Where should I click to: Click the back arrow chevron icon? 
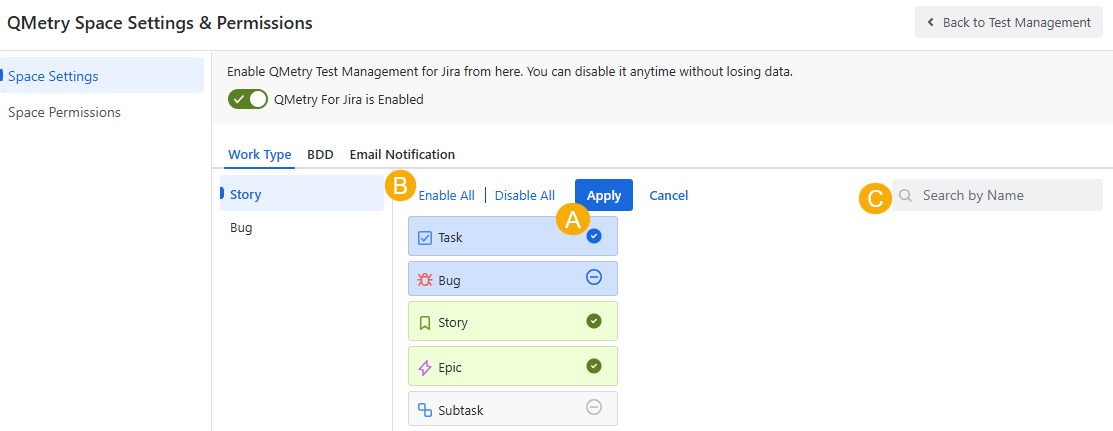coord(931,22)
